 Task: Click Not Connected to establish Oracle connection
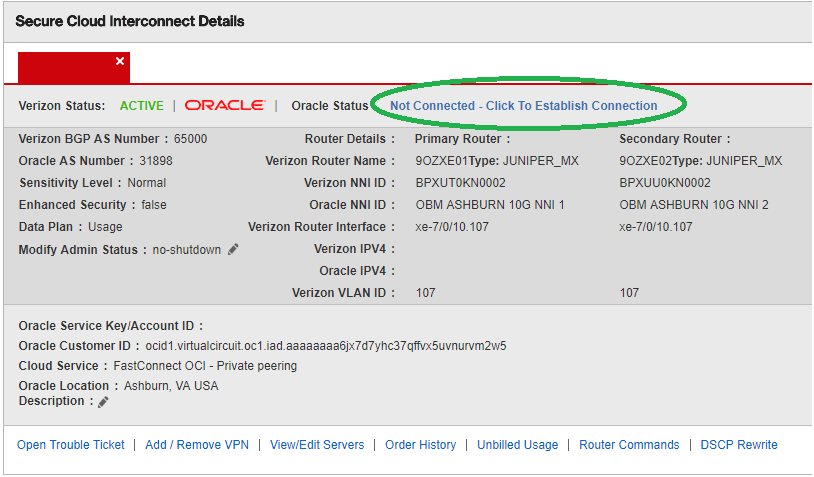[523, 105]
